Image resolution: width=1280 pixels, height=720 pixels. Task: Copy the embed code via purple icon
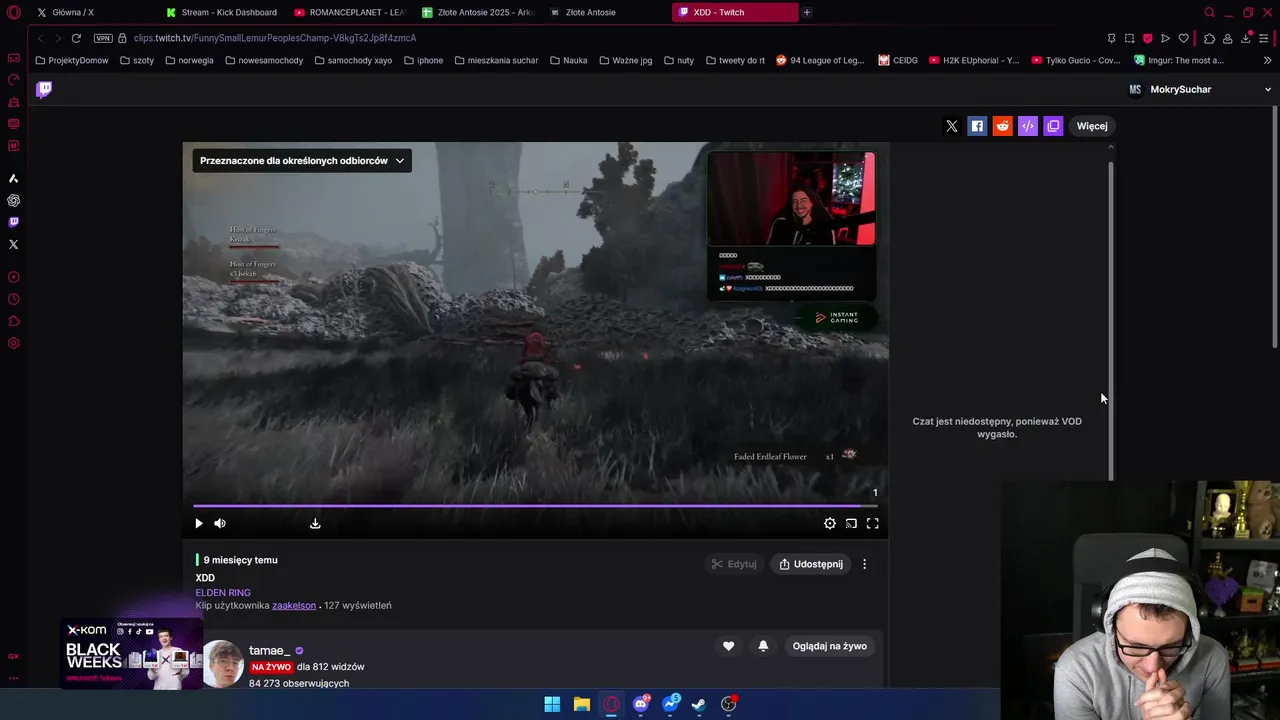1027,126
